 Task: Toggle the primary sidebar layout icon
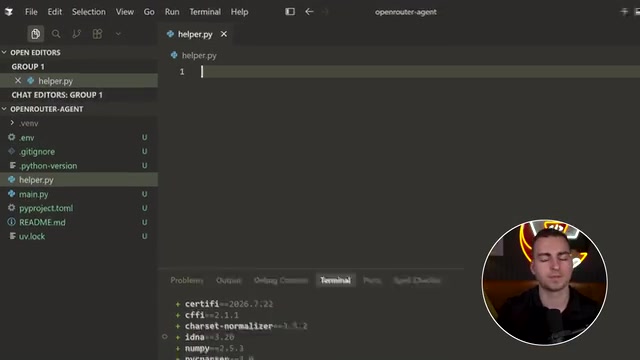(x=290, y=11)
